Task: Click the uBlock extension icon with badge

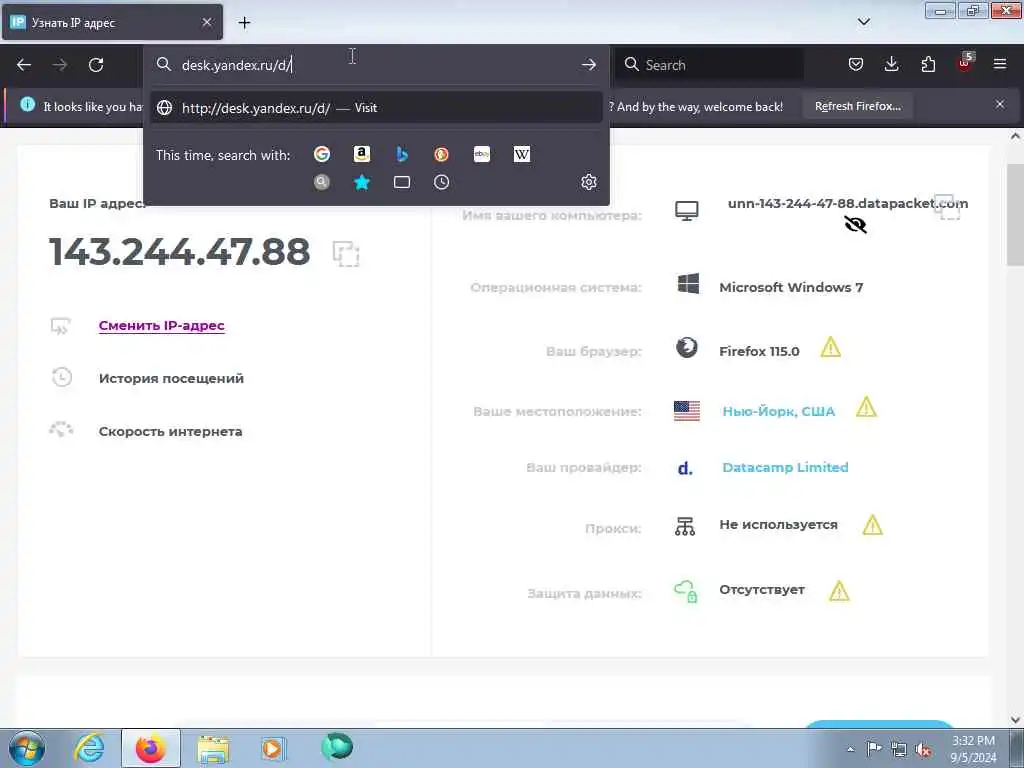Action: 965,63
